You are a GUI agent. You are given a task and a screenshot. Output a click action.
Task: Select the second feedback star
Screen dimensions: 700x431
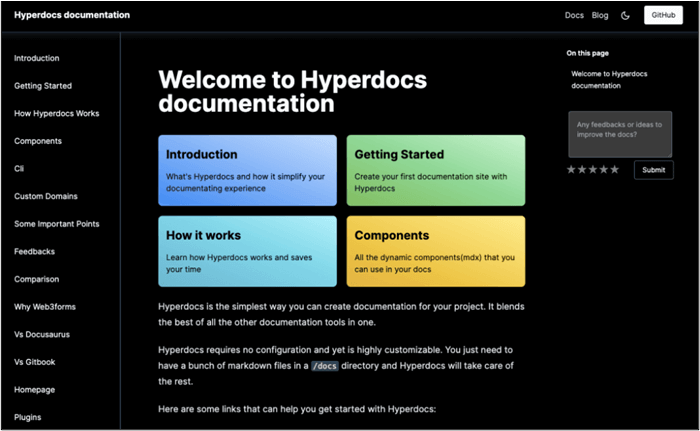pos(582,170)
